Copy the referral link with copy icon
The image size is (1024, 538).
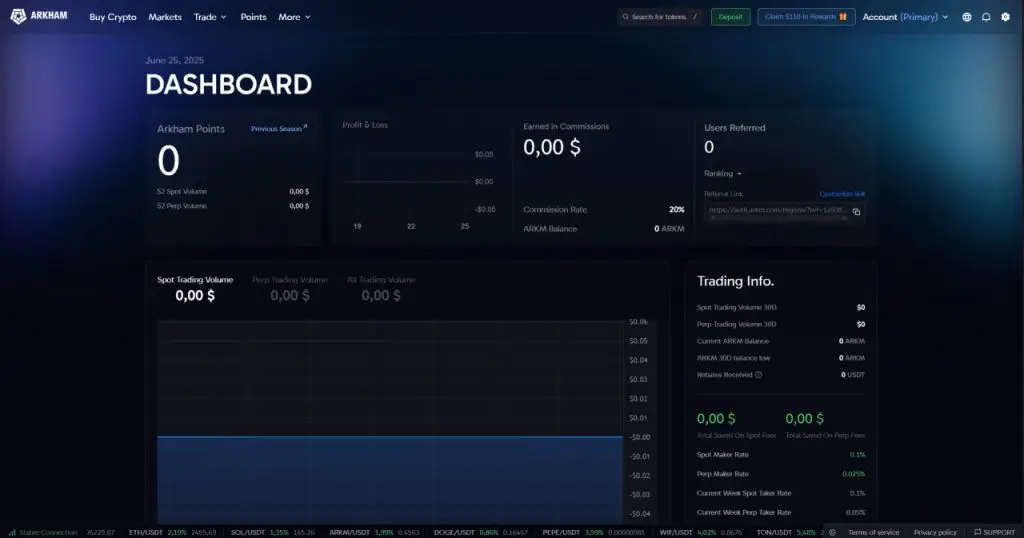(x=856, y=211)
